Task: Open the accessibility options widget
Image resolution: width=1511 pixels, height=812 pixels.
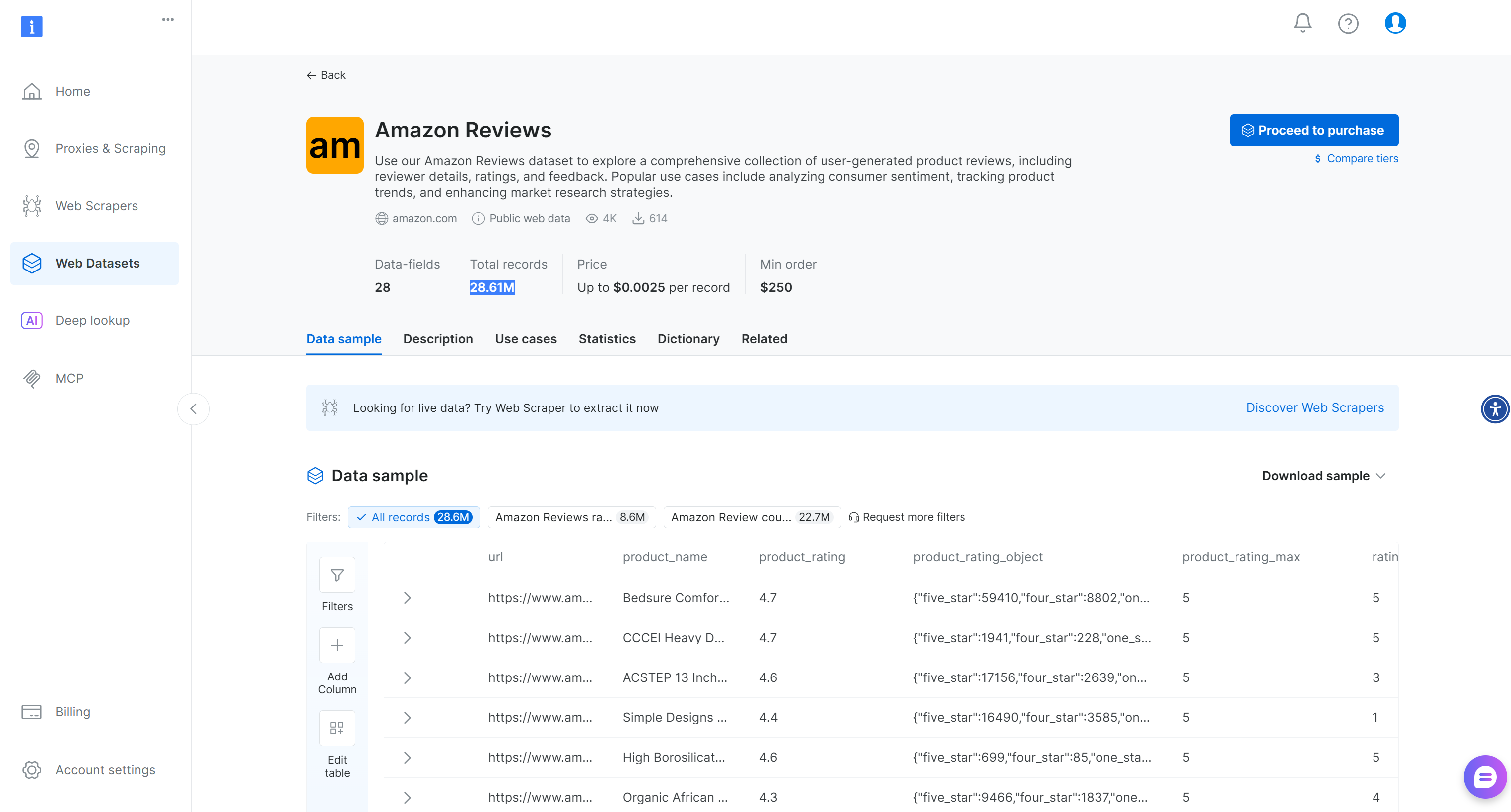Action: 1495,409
